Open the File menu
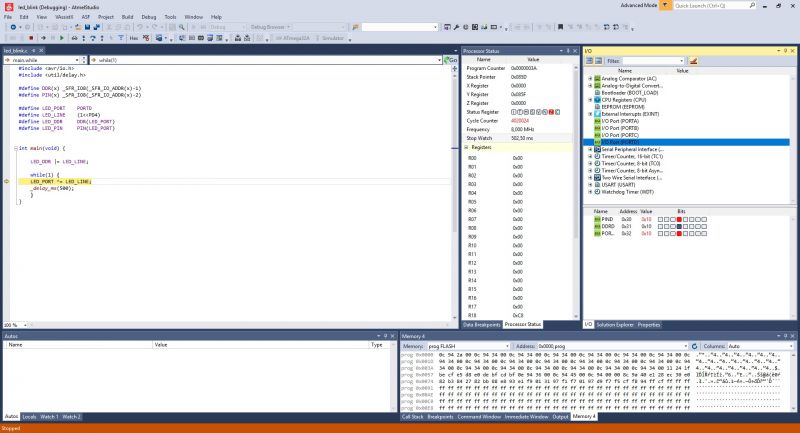The image size is (800, 433). (8, 17)
